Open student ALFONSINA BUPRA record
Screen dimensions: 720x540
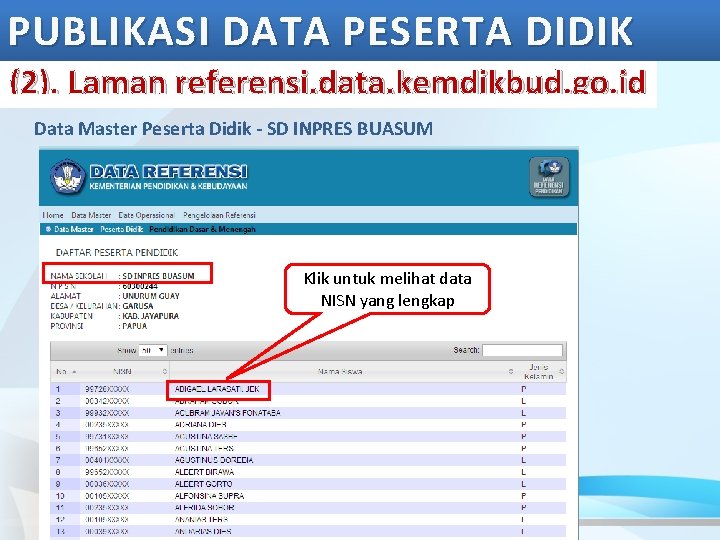point(209,496)
